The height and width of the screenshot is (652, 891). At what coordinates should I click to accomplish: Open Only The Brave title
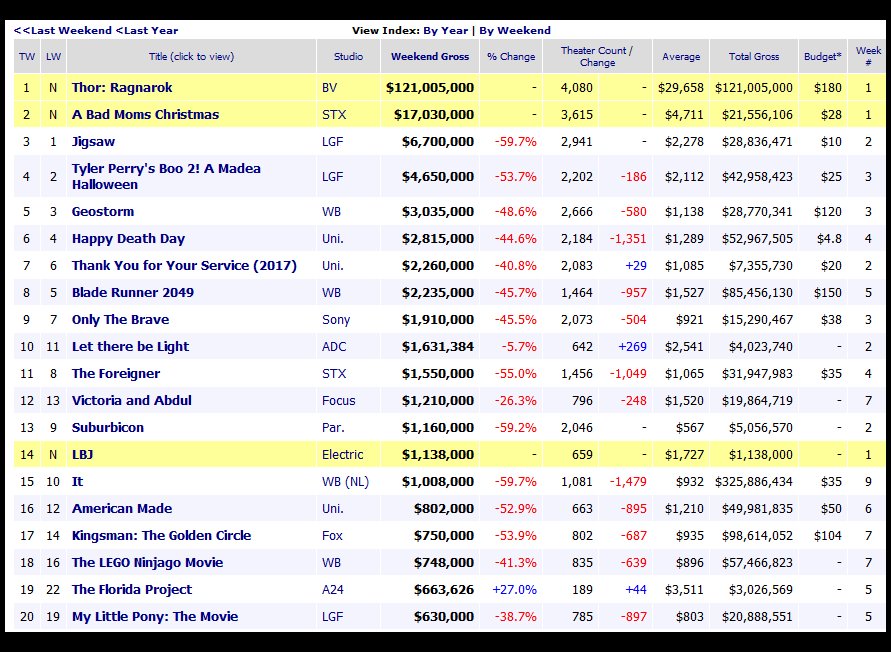[120, 319]
